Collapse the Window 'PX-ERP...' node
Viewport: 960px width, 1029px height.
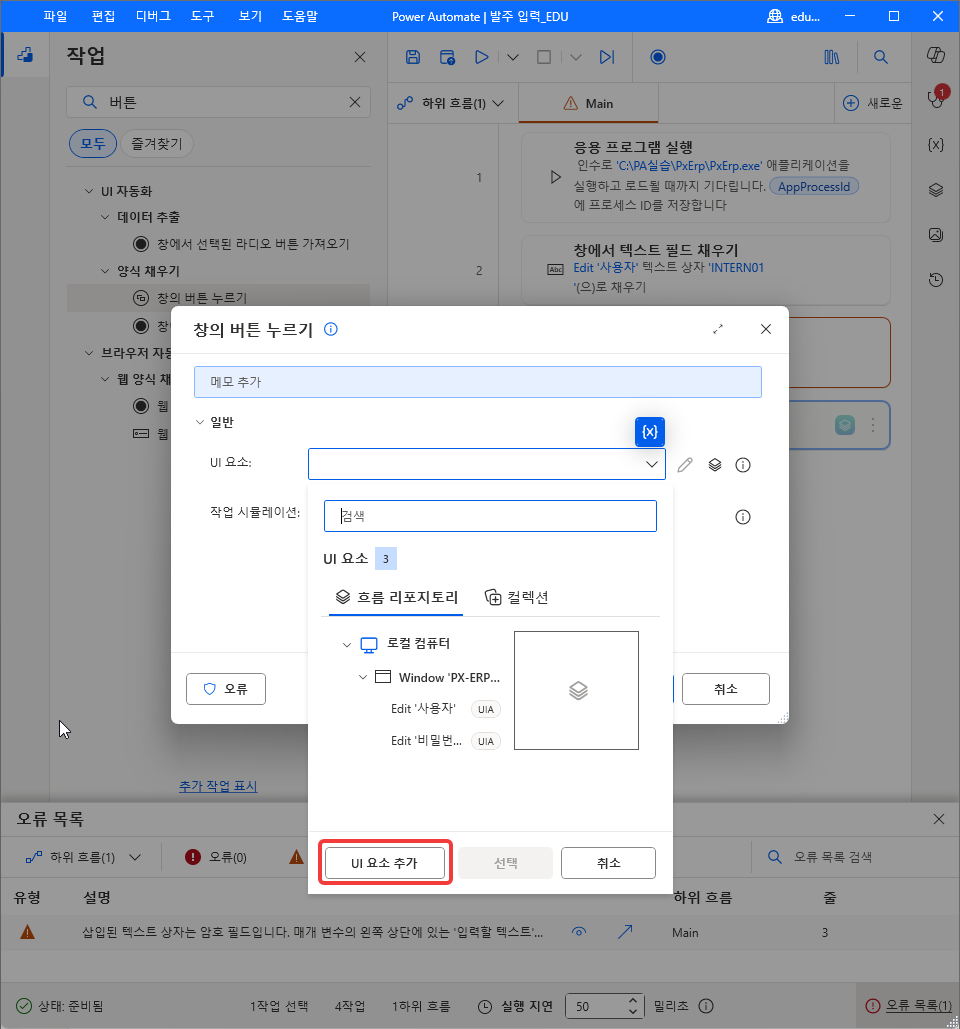363,677
